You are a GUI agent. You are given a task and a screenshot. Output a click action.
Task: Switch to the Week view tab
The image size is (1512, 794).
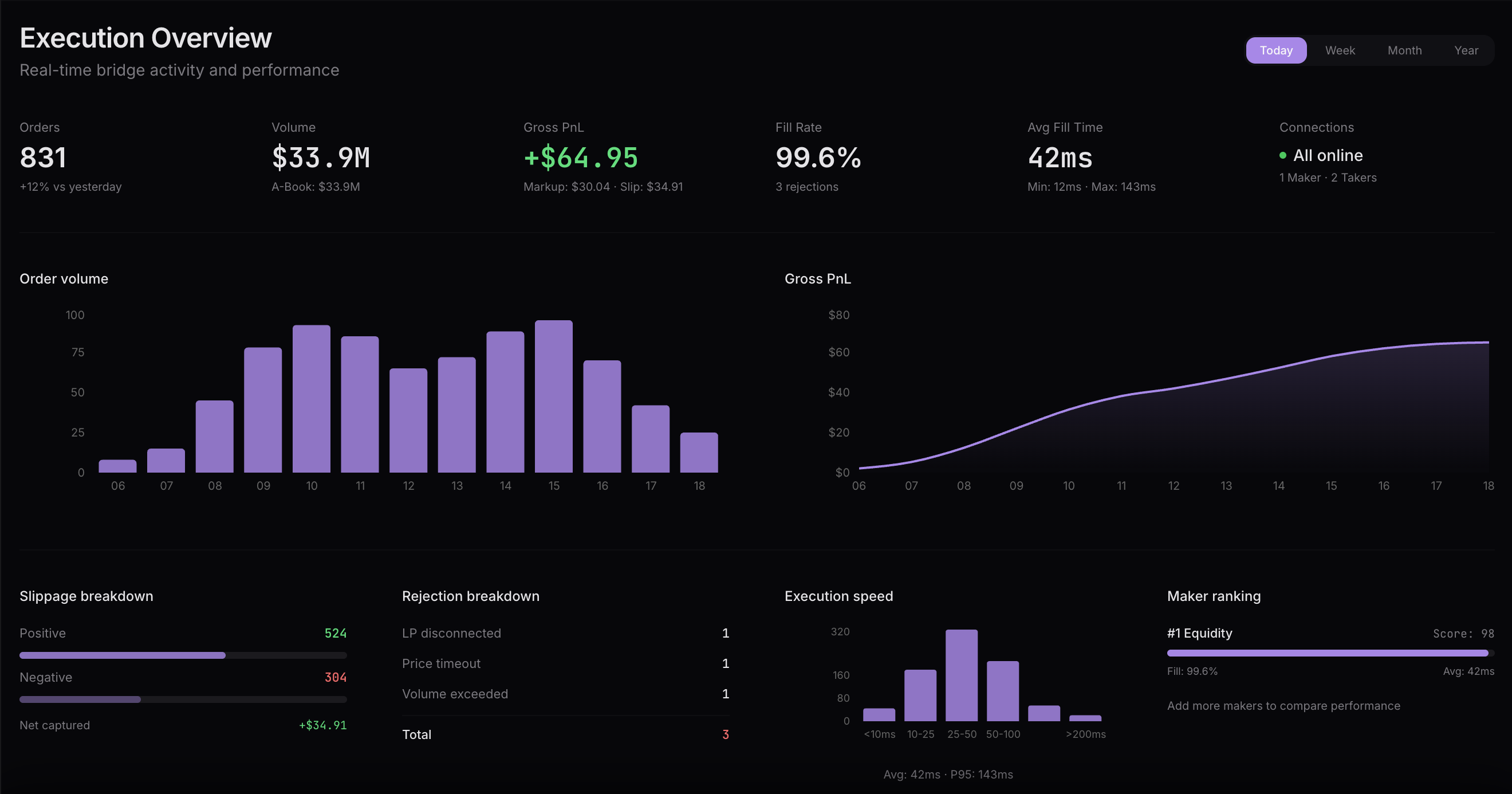click(x=1340, y=50)
